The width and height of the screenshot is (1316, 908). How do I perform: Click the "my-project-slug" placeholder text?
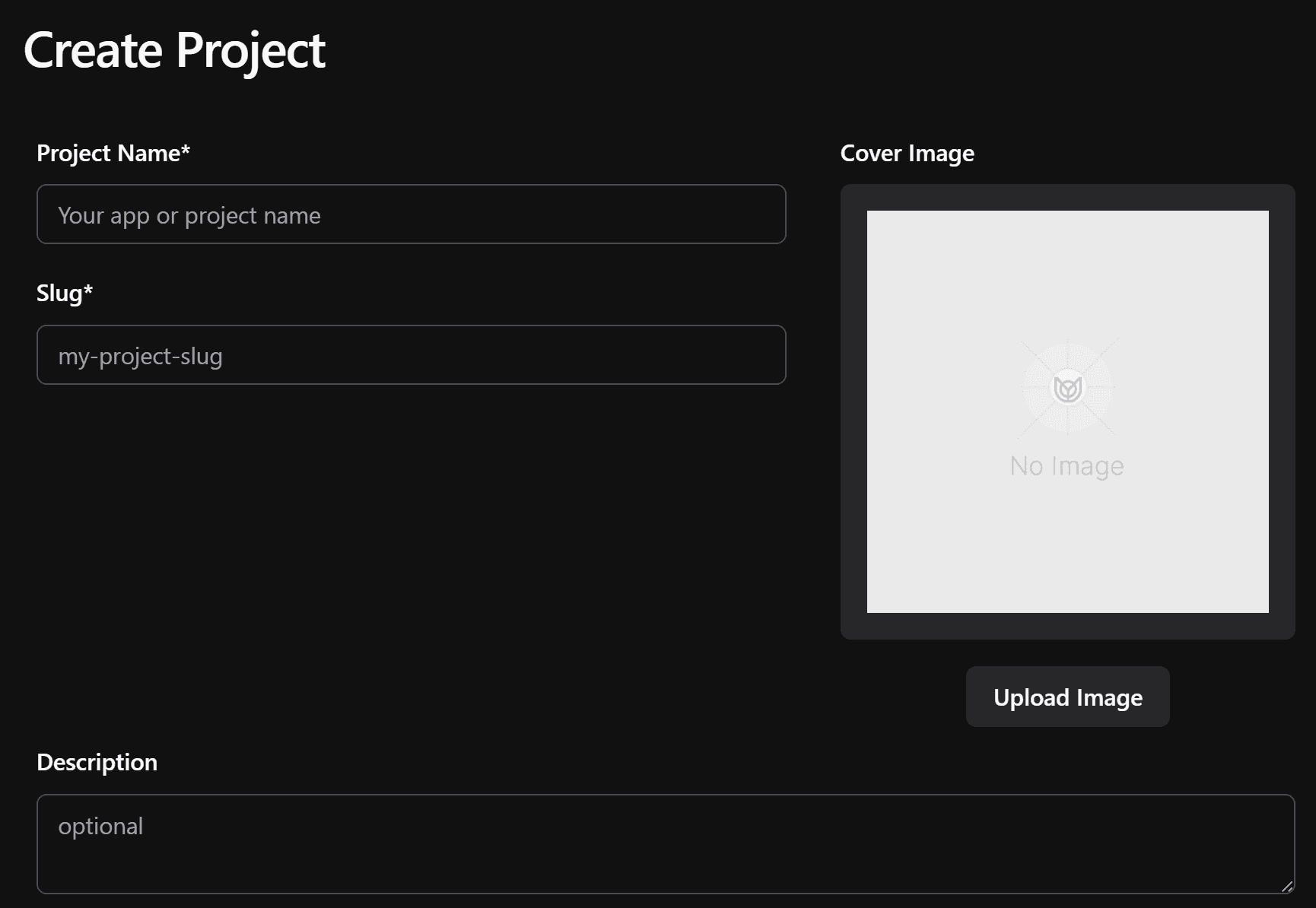pos(141,357)
